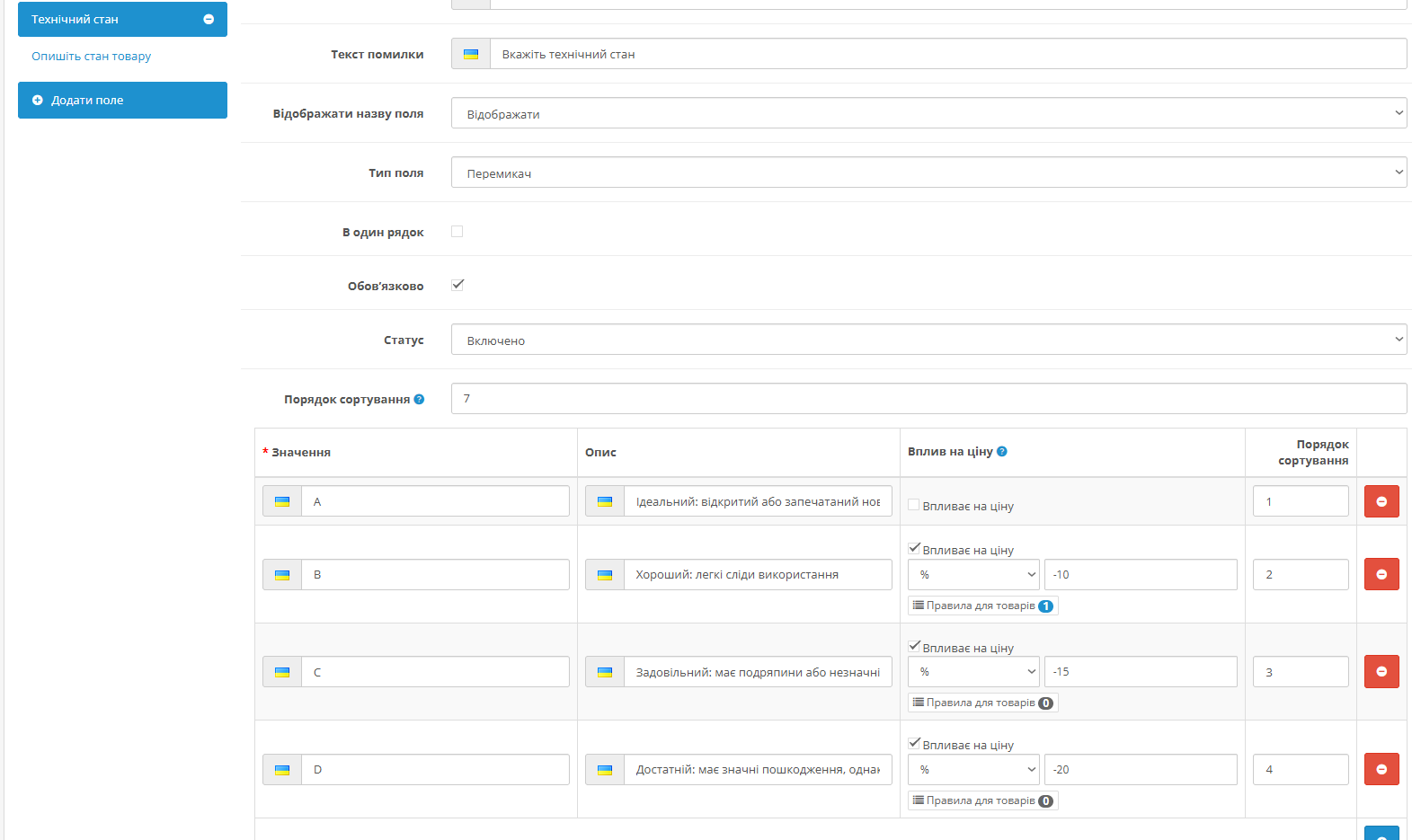Delete value row D using red button
Image resolution: width=1412 pixels, height=840 pixels.
click(1381, 769)
